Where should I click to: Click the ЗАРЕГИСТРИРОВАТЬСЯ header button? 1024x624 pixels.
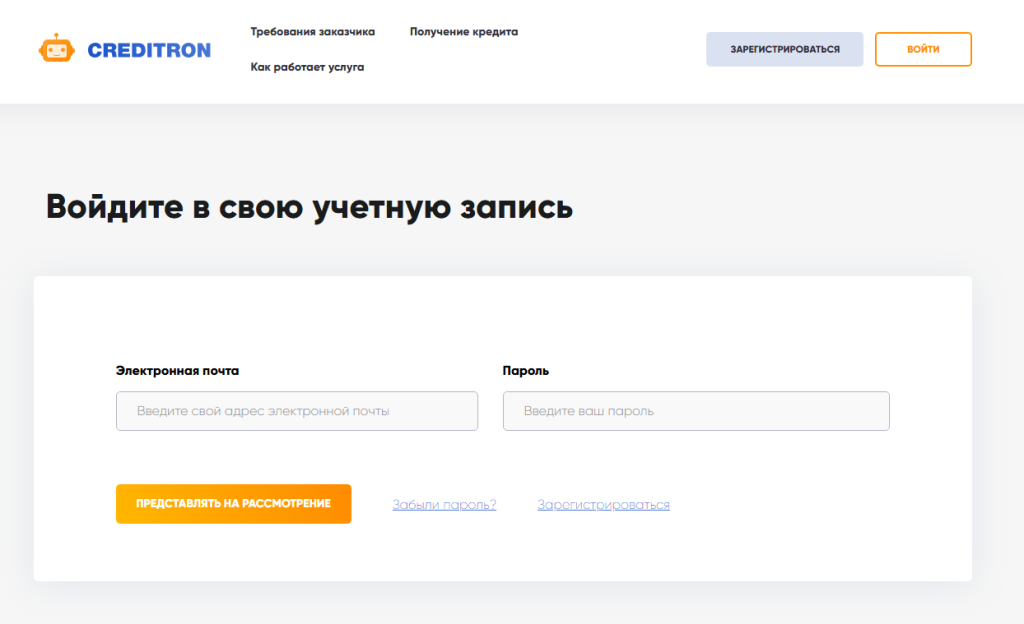click(x=784, y=49)
